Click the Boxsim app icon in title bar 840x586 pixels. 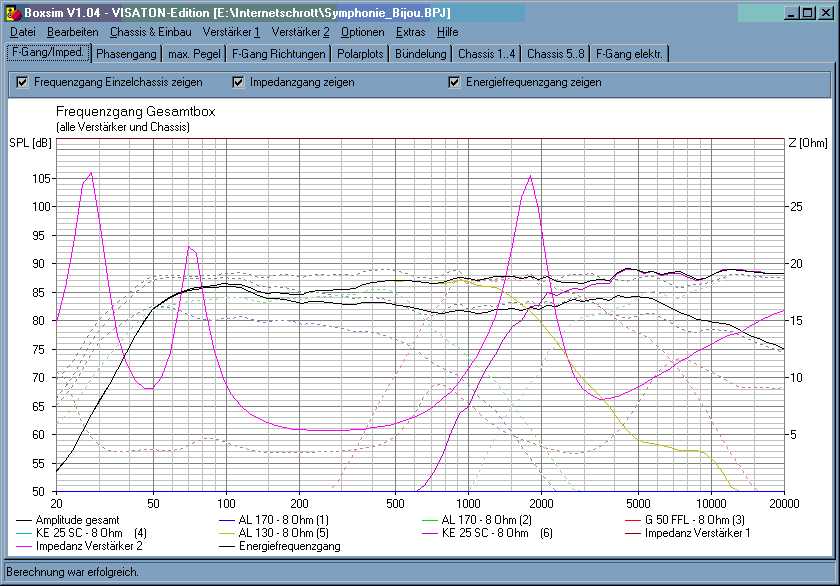[12, 13]
